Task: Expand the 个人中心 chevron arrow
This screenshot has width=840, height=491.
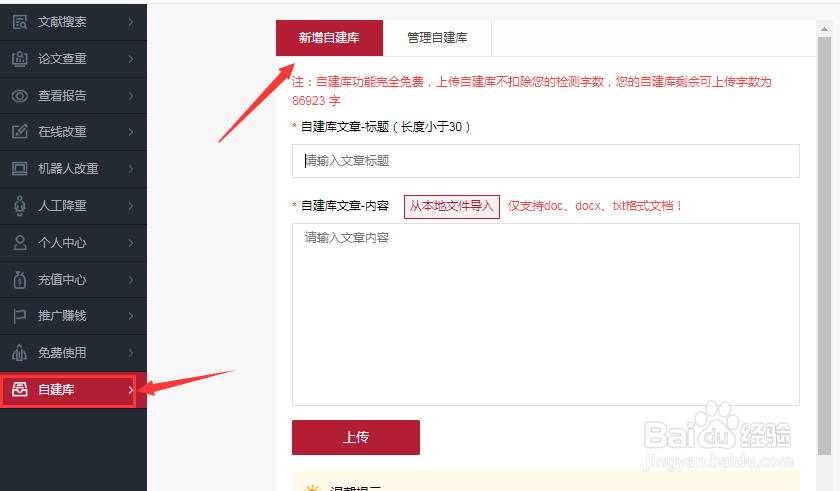Action: 131,243
